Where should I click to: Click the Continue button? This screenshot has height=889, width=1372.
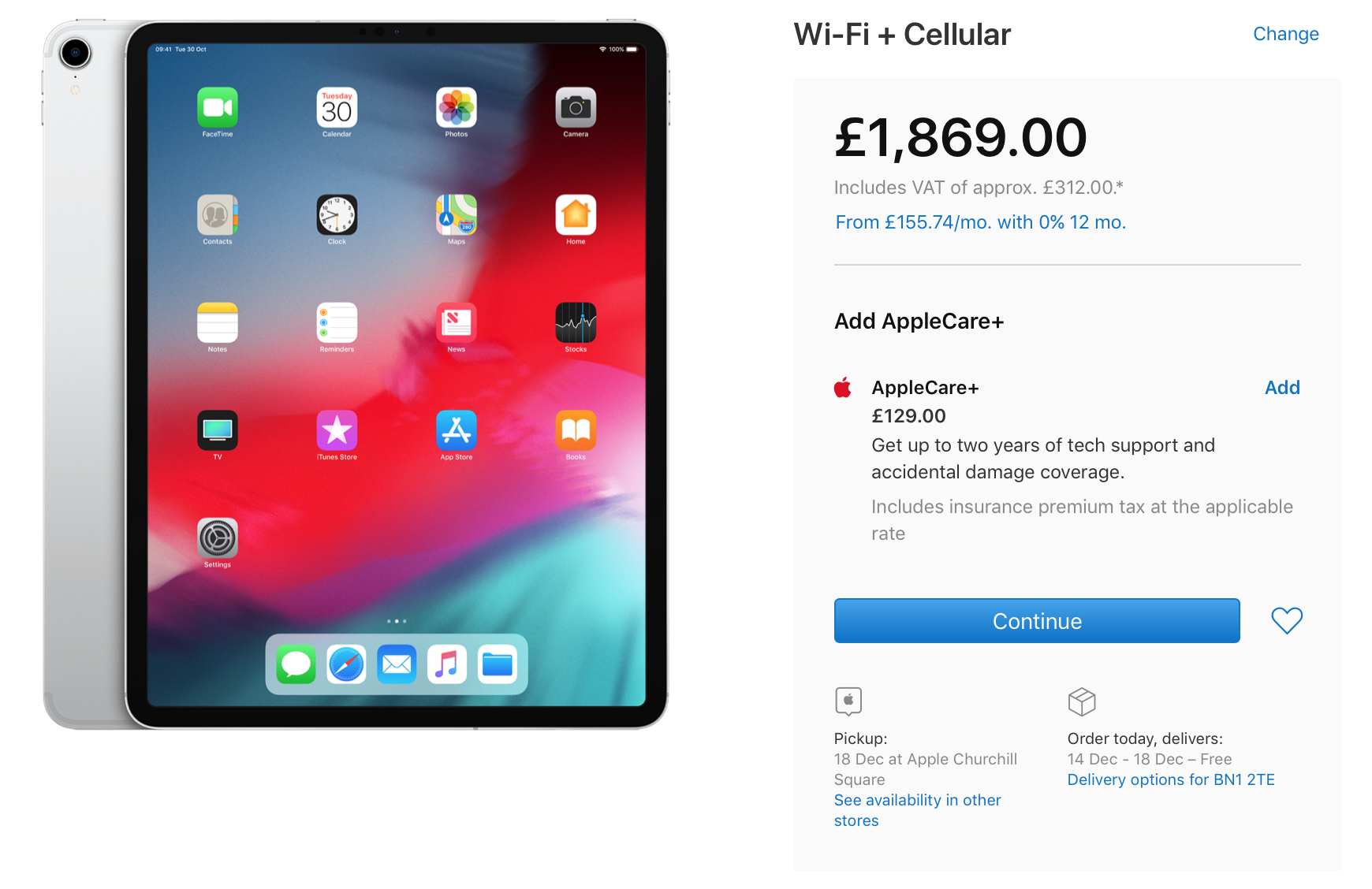pyautogui.click(x=1037, y=621)
